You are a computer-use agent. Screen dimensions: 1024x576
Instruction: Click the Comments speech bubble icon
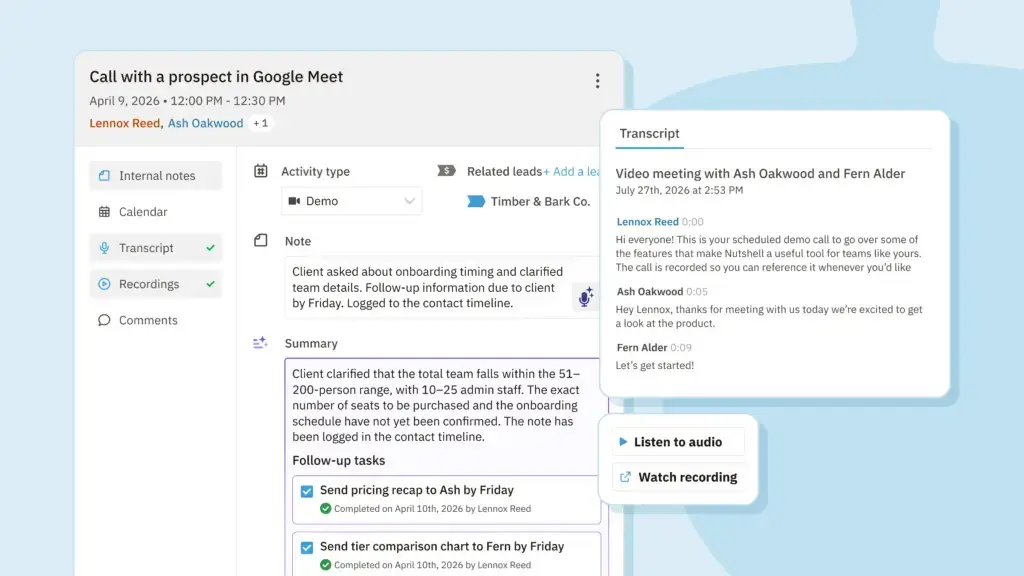point(104,320)
